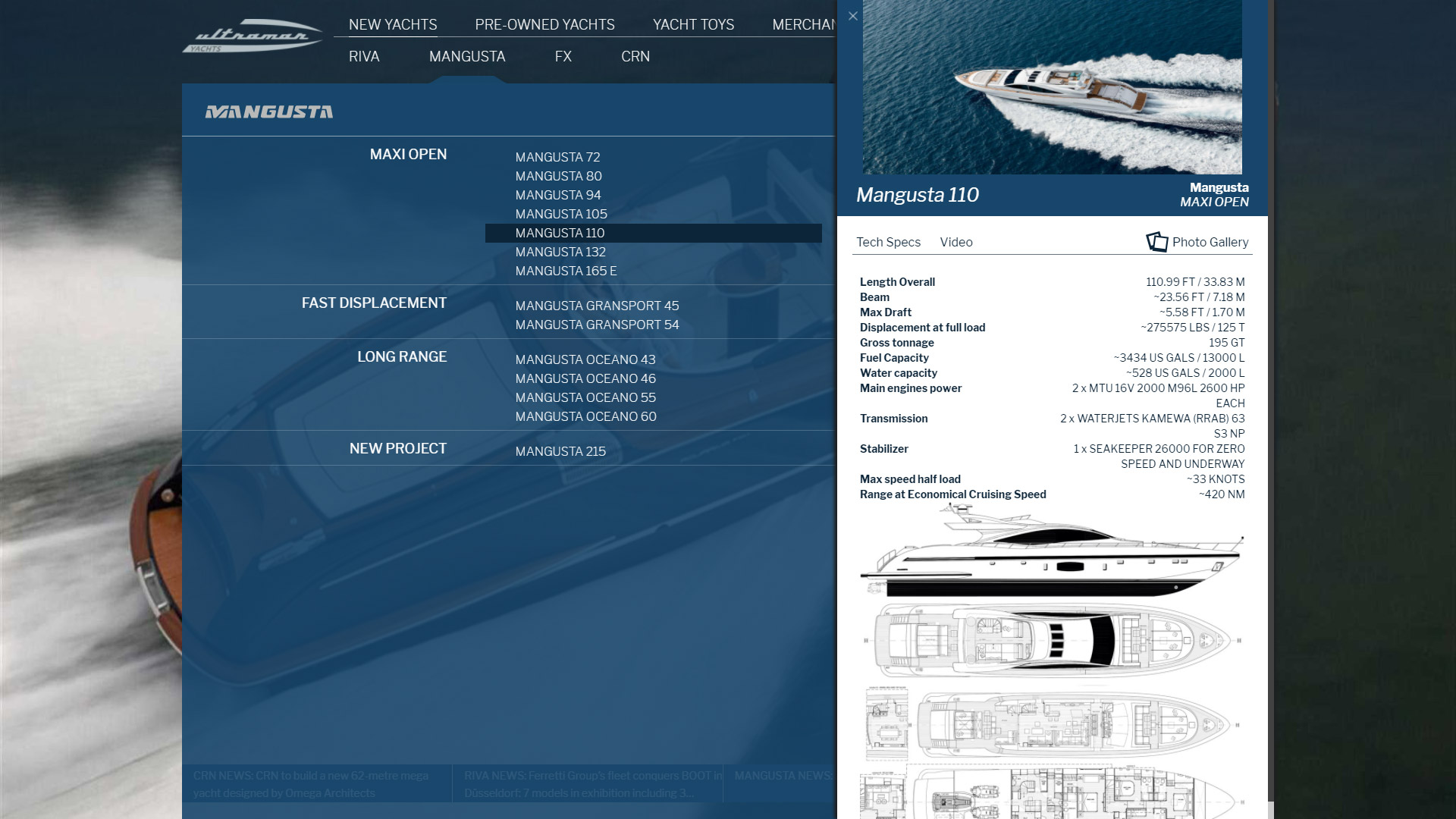Open the New Yachts menu
The height and width of the screenshot is (819, 1456).
(x=393, y=24)
